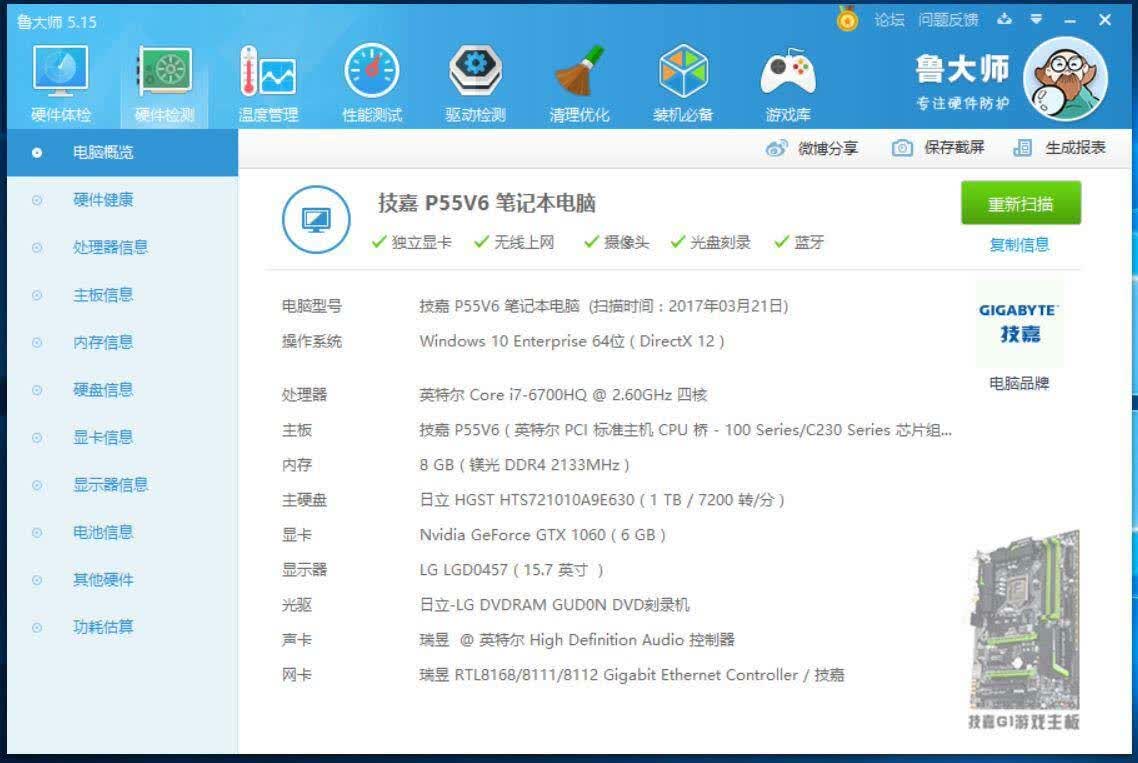Select the 温度管理 temperature management icon

pos(268,71)
